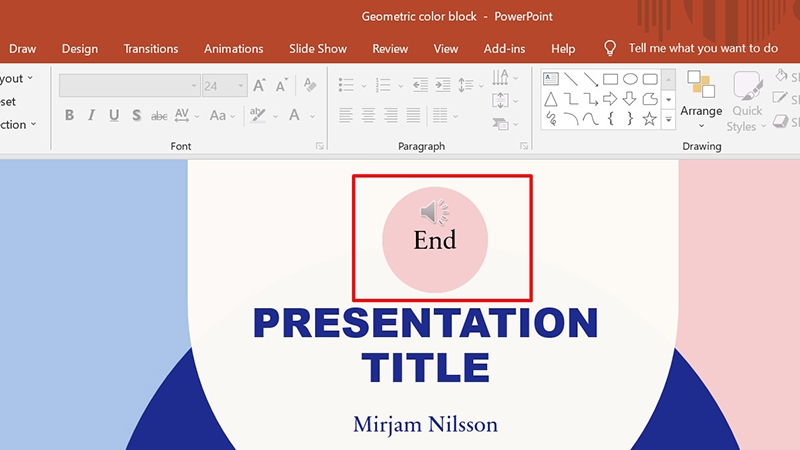Click the Tell me what you want to do box

[x=691, y=48]
